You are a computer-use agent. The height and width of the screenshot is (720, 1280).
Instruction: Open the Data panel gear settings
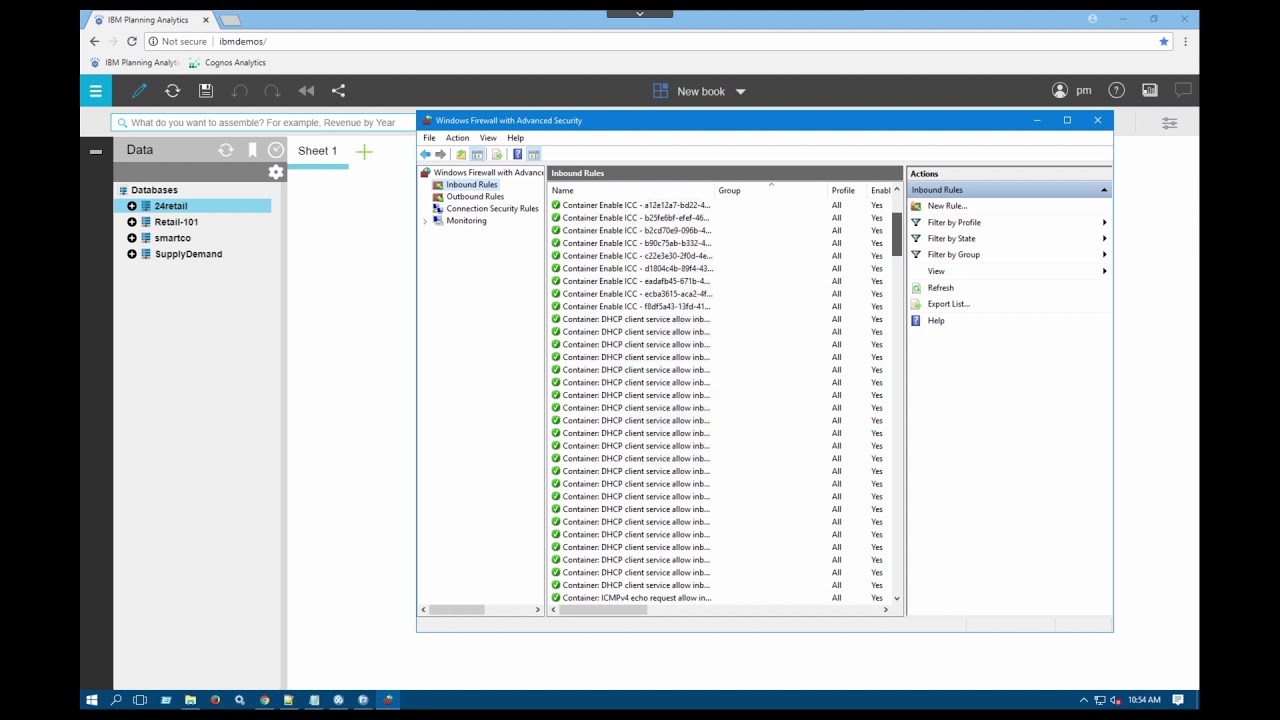click(276, 172)
